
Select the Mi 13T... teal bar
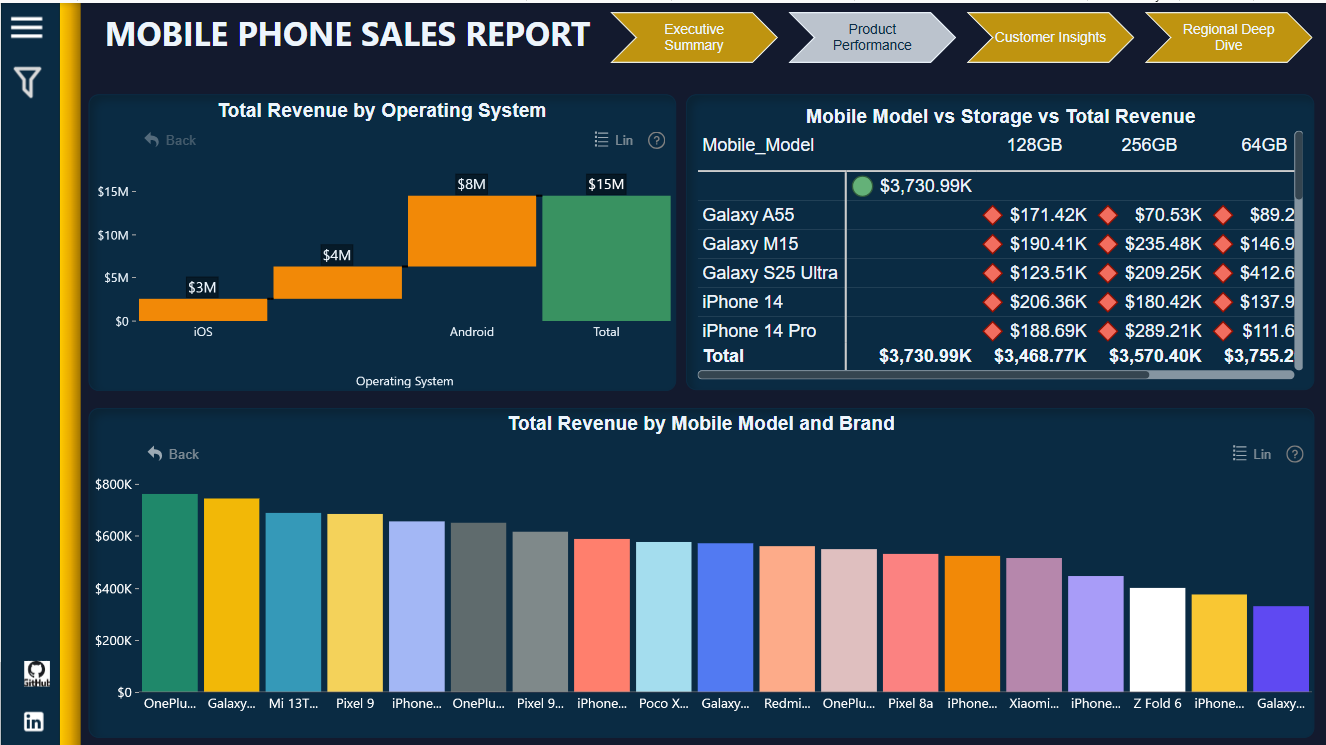click(293, 602)
